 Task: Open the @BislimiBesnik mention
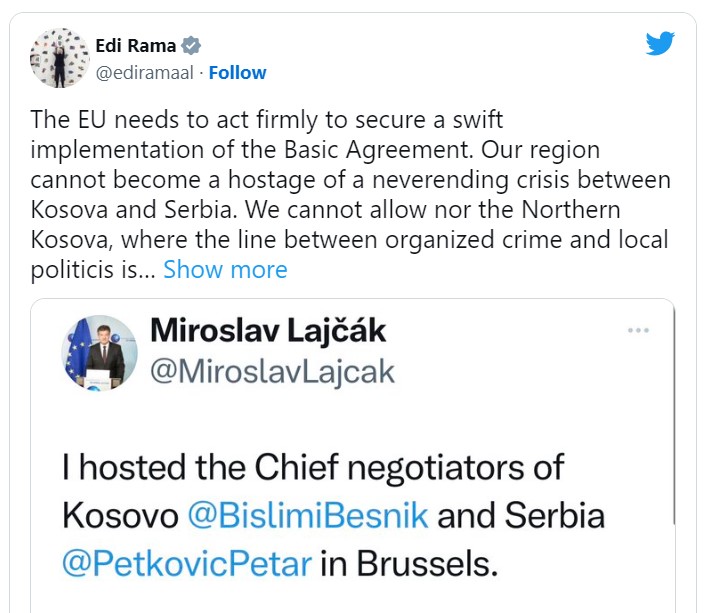[308, 515]
